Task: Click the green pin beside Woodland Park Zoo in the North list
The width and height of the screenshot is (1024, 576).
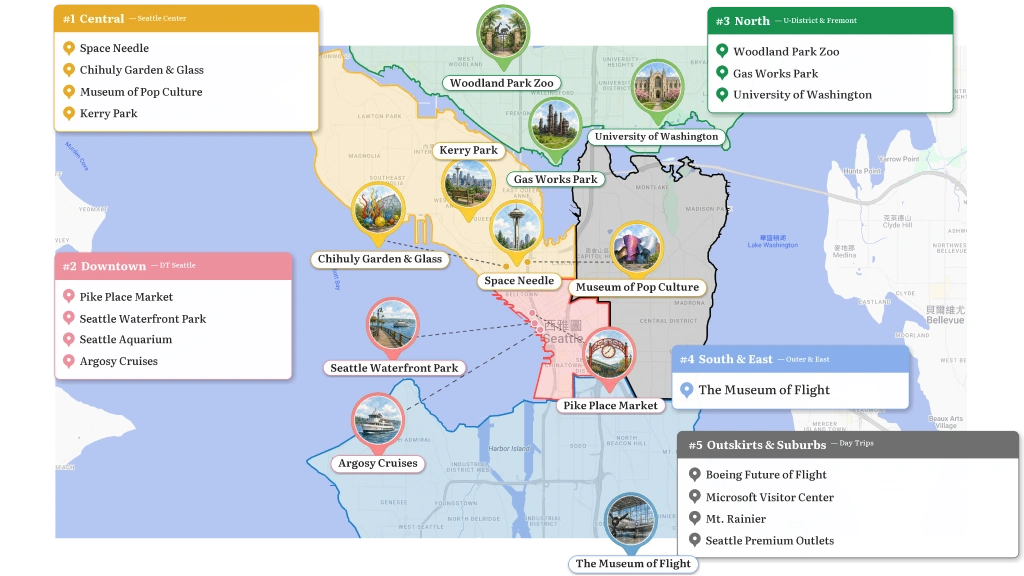Action: pyautogui.click(x=722, y=51)
